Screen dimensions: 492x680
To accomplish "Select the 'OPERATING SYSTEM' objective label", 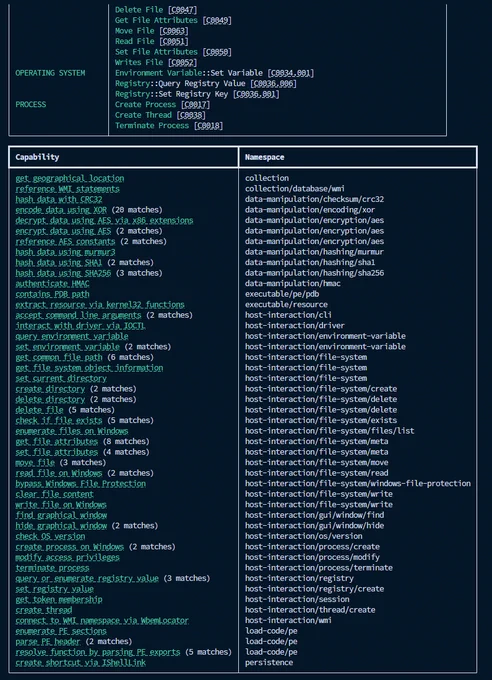I will [50, 73].
